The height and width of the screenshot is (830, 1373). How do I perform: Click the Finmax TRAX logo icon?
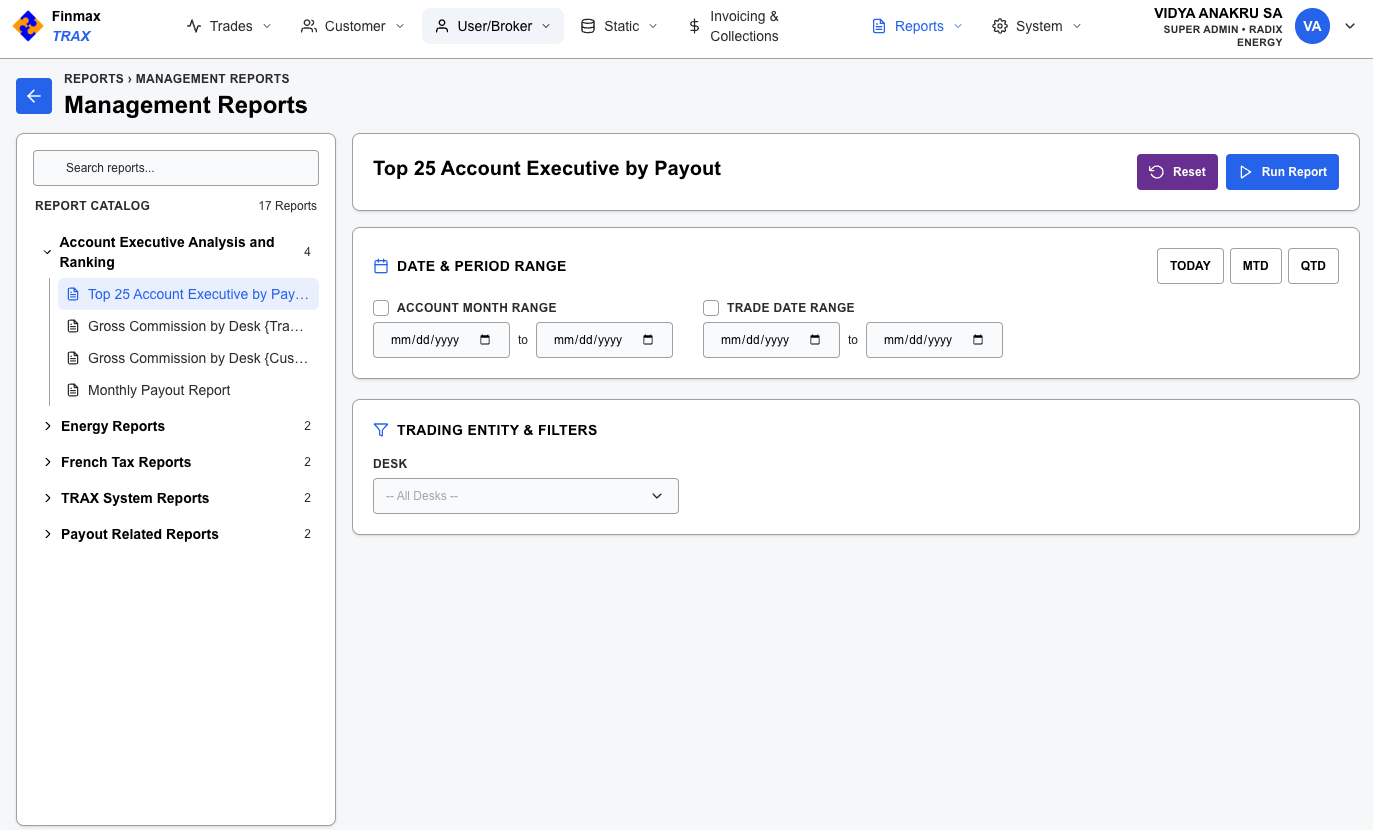click(x=28, y=26)
